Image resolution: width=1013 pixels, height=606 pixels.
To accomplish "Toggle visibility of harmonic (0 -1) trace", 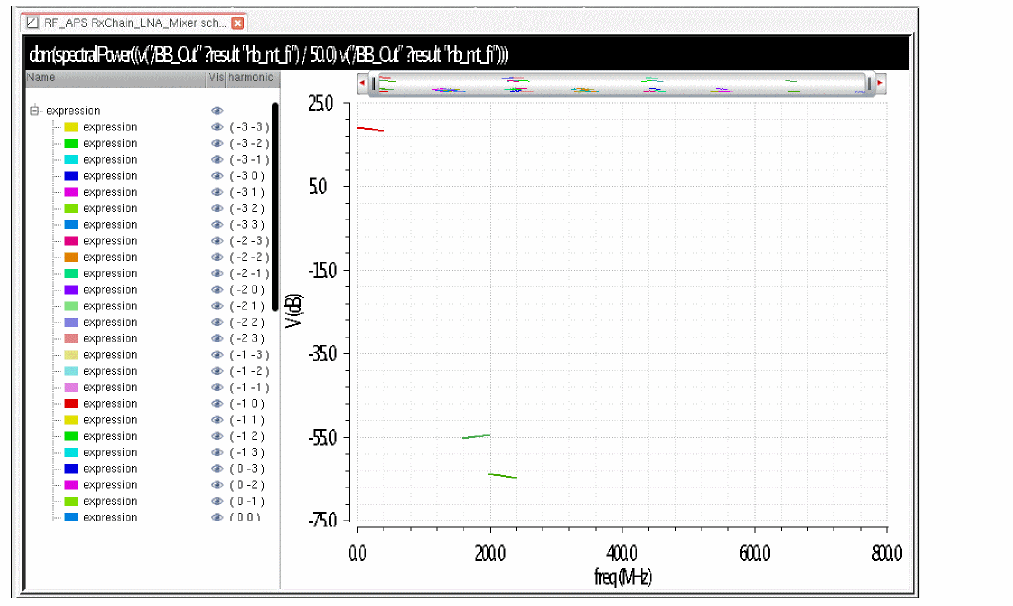I will pyautogui.click(x=217, y=501).
